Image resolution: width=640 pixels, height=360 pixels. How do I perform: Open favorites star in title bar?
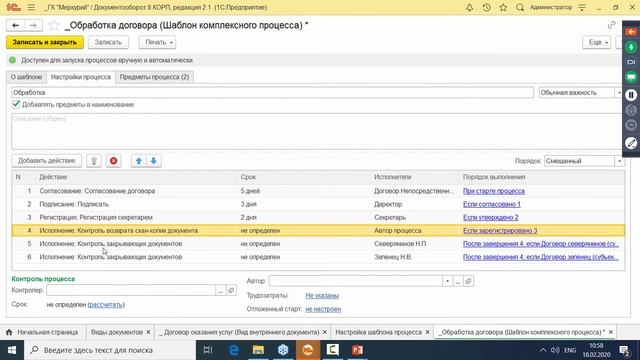[x=503, y=7]
